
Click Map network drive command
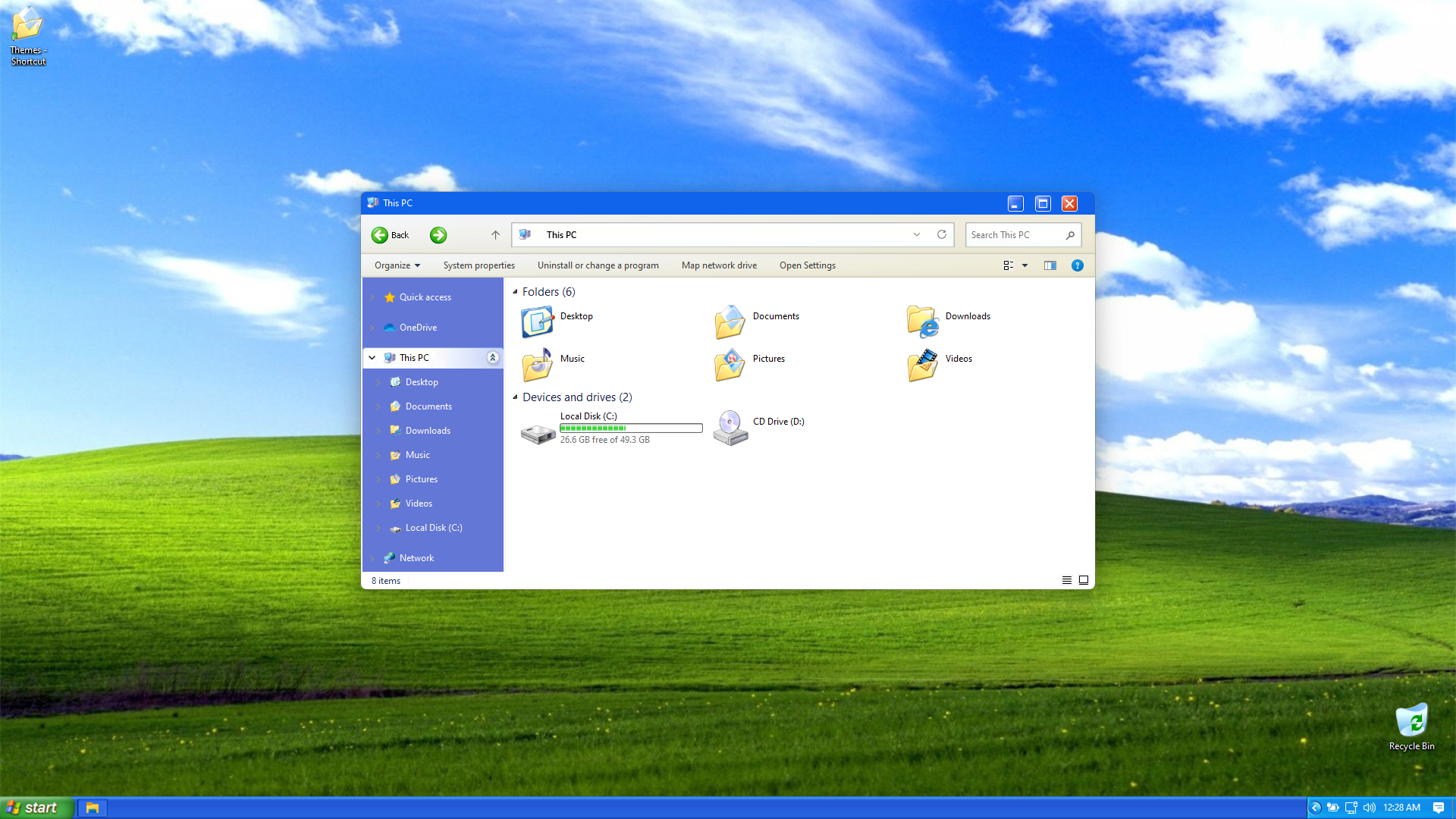[x=719, y=265]
